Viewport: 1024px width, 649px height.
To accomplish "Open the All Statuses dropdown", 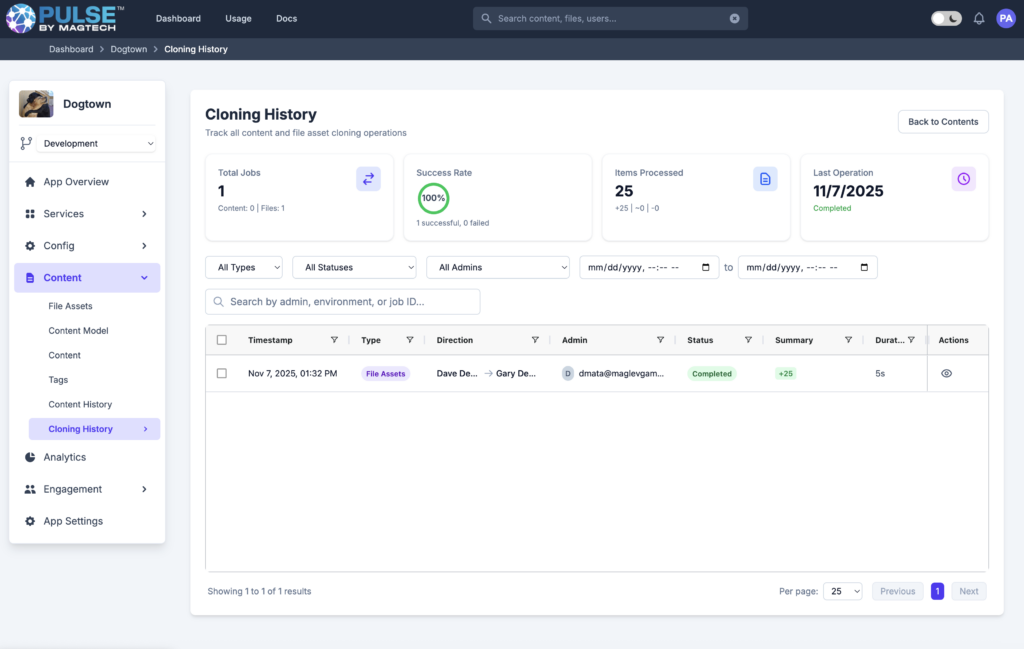I will (x=354, y=267).
